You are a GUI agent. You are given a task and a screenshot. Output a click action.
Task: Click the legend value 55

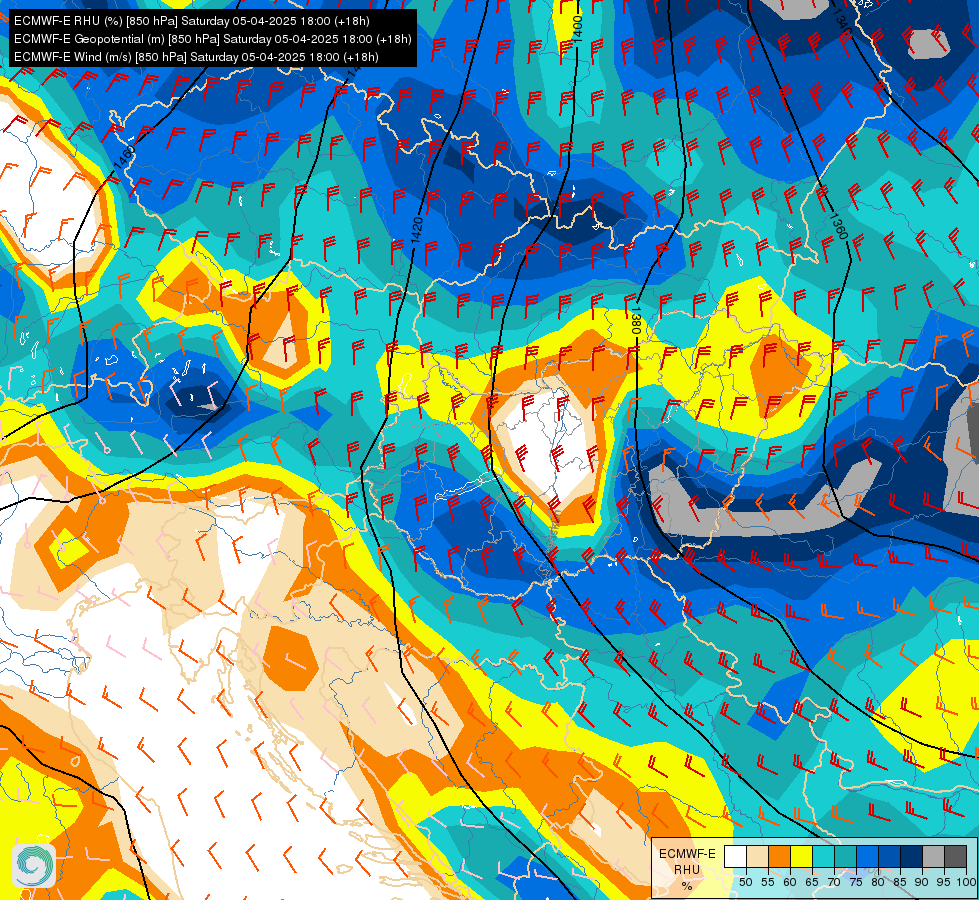click(x=767, y=882)
